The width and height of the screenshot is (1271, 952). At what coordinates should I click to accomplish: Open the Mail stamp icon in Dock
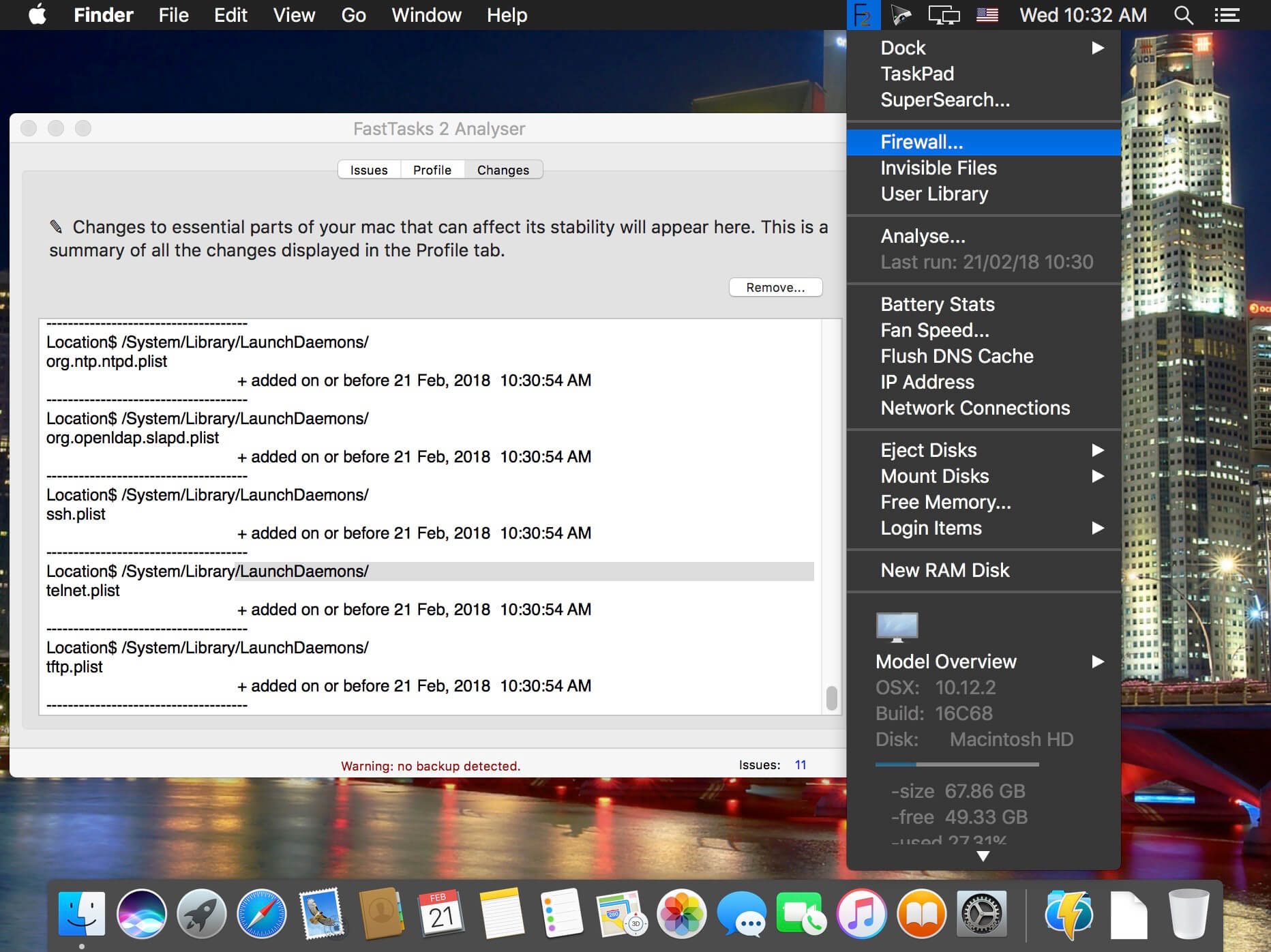point(322,914)
